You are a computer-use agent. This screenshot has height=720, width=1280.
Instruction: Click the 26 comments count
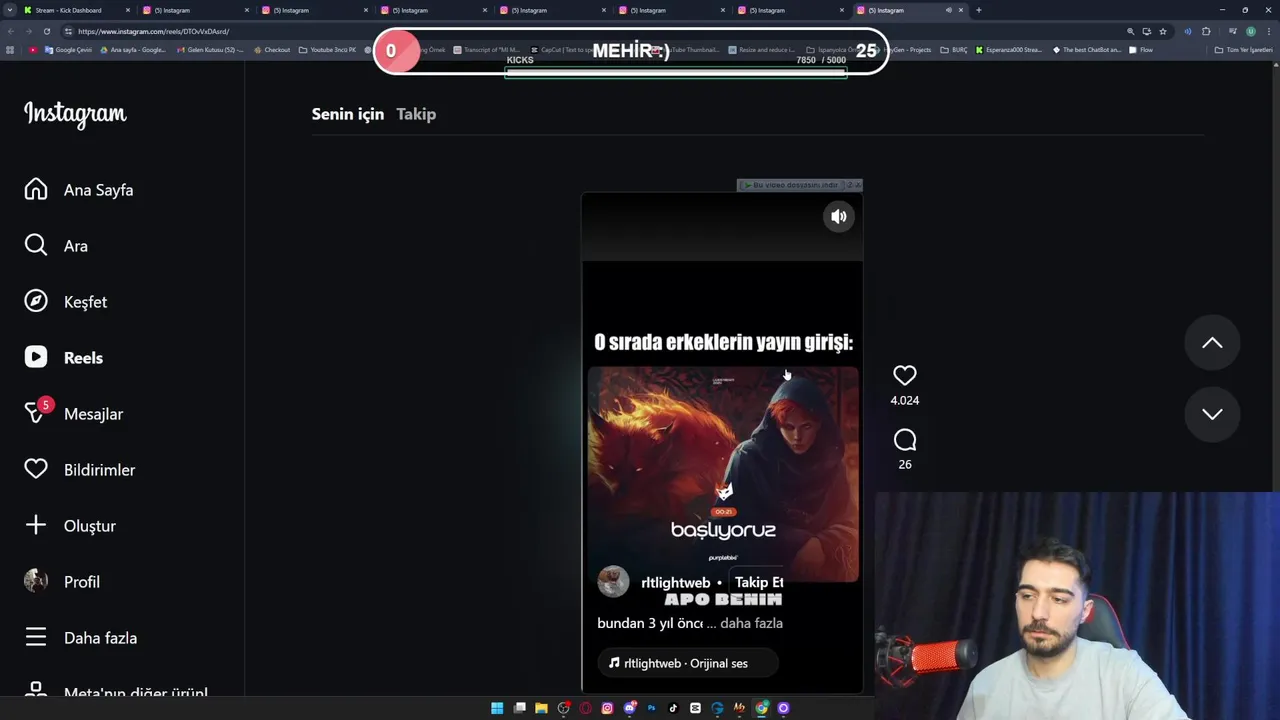pyautogui.click(x=904, y=464)
